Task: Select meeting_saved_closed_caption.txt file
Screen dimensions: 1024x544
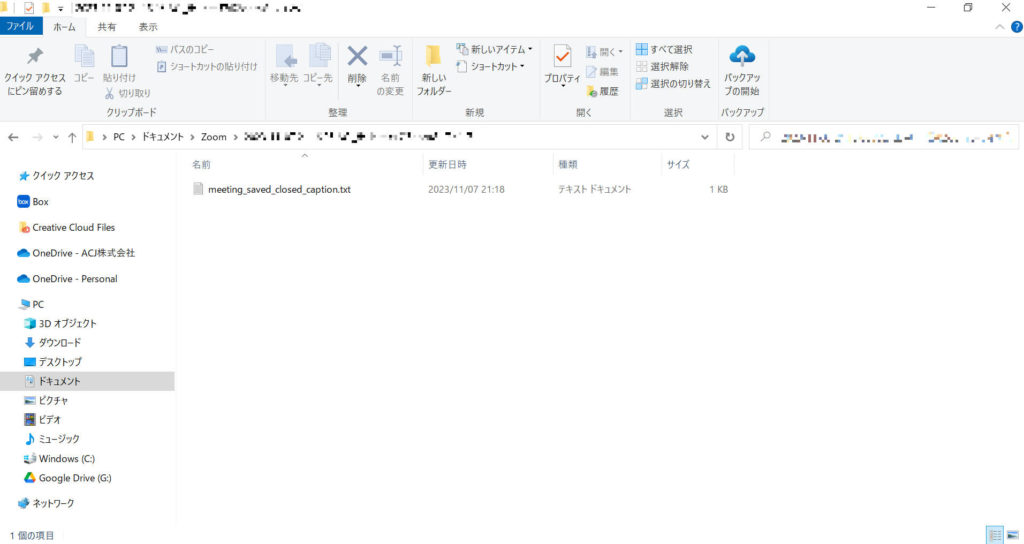Action: pos(278,189)
